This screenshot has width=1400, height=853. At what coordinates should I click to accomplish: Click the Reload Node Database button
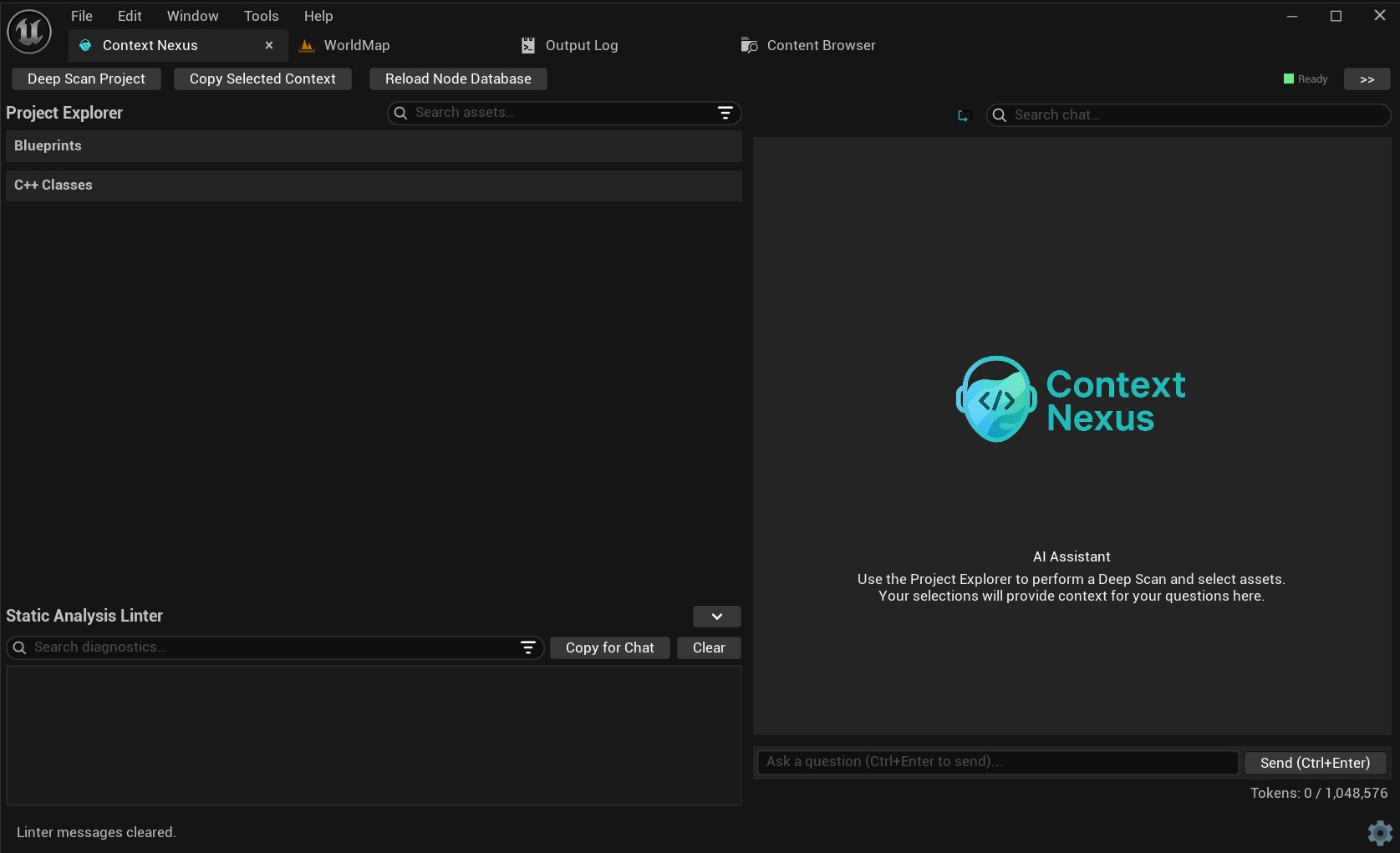(458, 79)
